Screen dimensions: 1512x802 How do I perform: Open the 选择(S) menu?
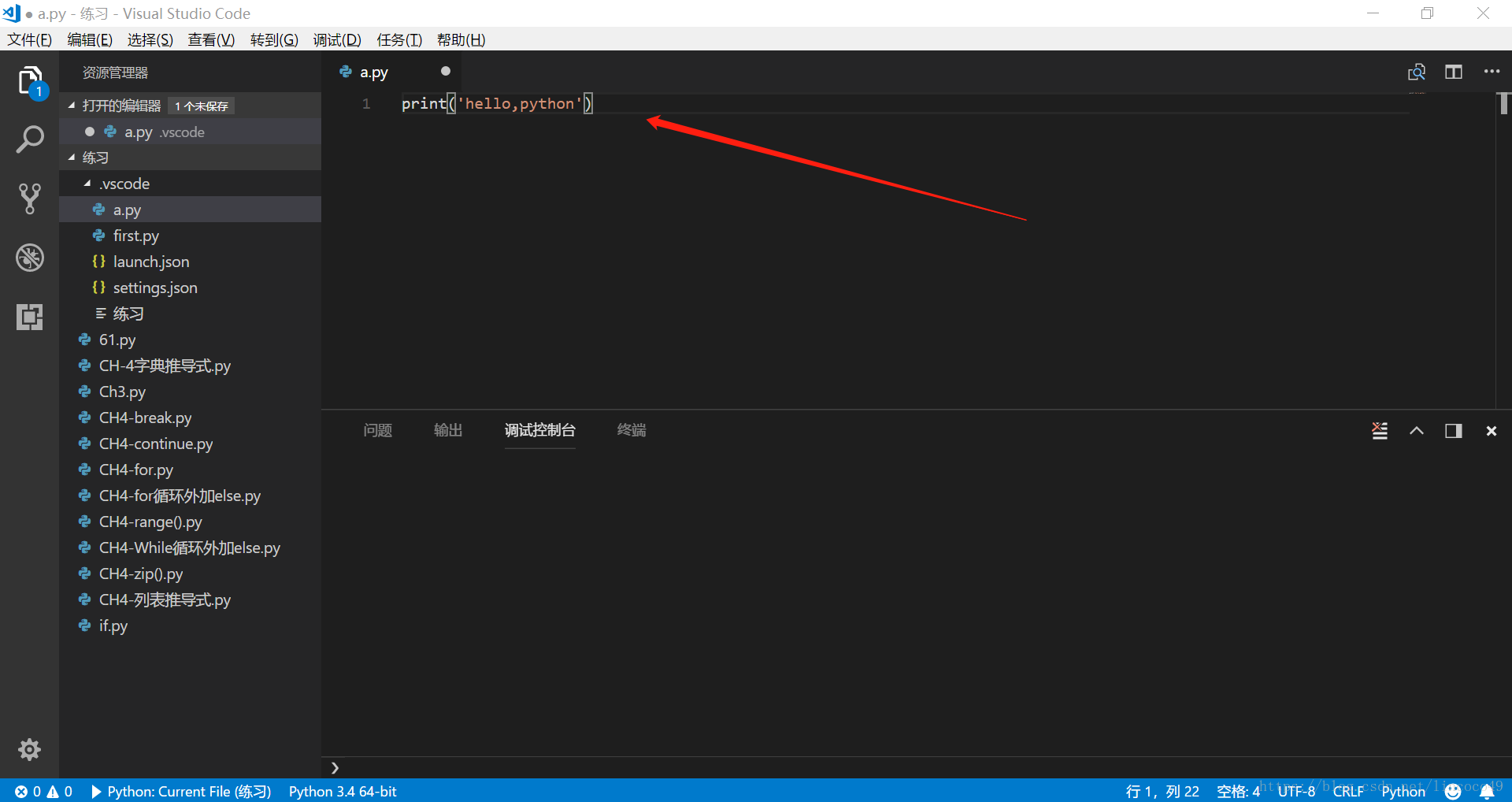[x=150, y=39]
